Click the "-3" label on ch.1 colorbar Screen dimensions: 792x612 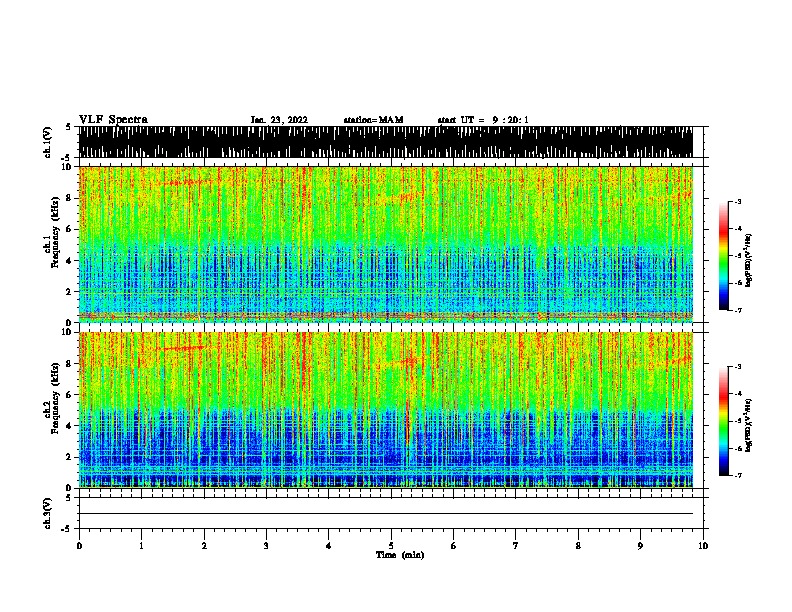[x=737, y=201]
